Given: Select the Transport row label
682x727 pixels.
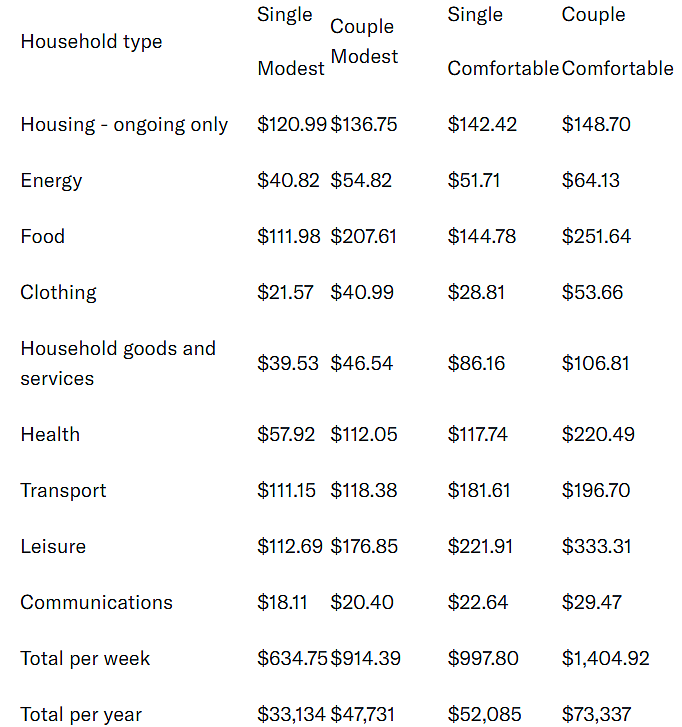Looking at the screenshot, I should point(64,491).
